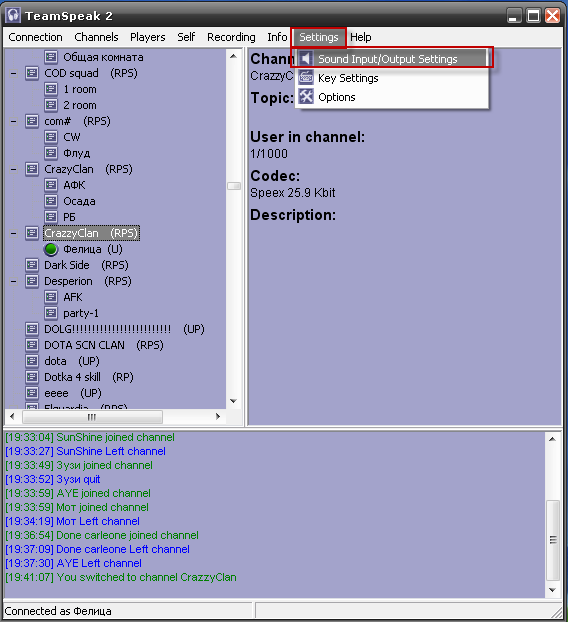The image size is (568, 622).
Task: Click the channel list horizontal scroll thumb
Action: click(92, 417)
